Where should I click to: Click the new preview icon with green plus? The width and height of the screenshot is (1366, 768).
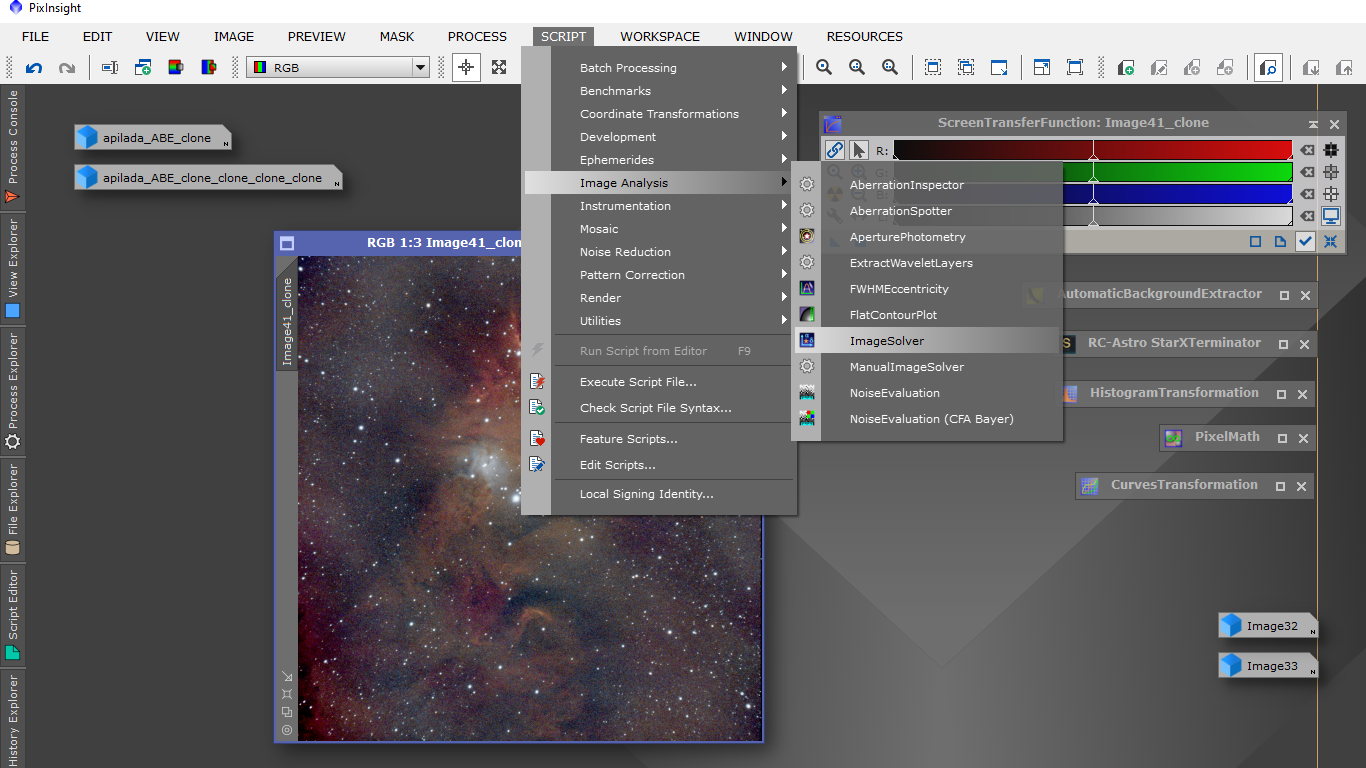pyautogui.click(x=143, y=68)
